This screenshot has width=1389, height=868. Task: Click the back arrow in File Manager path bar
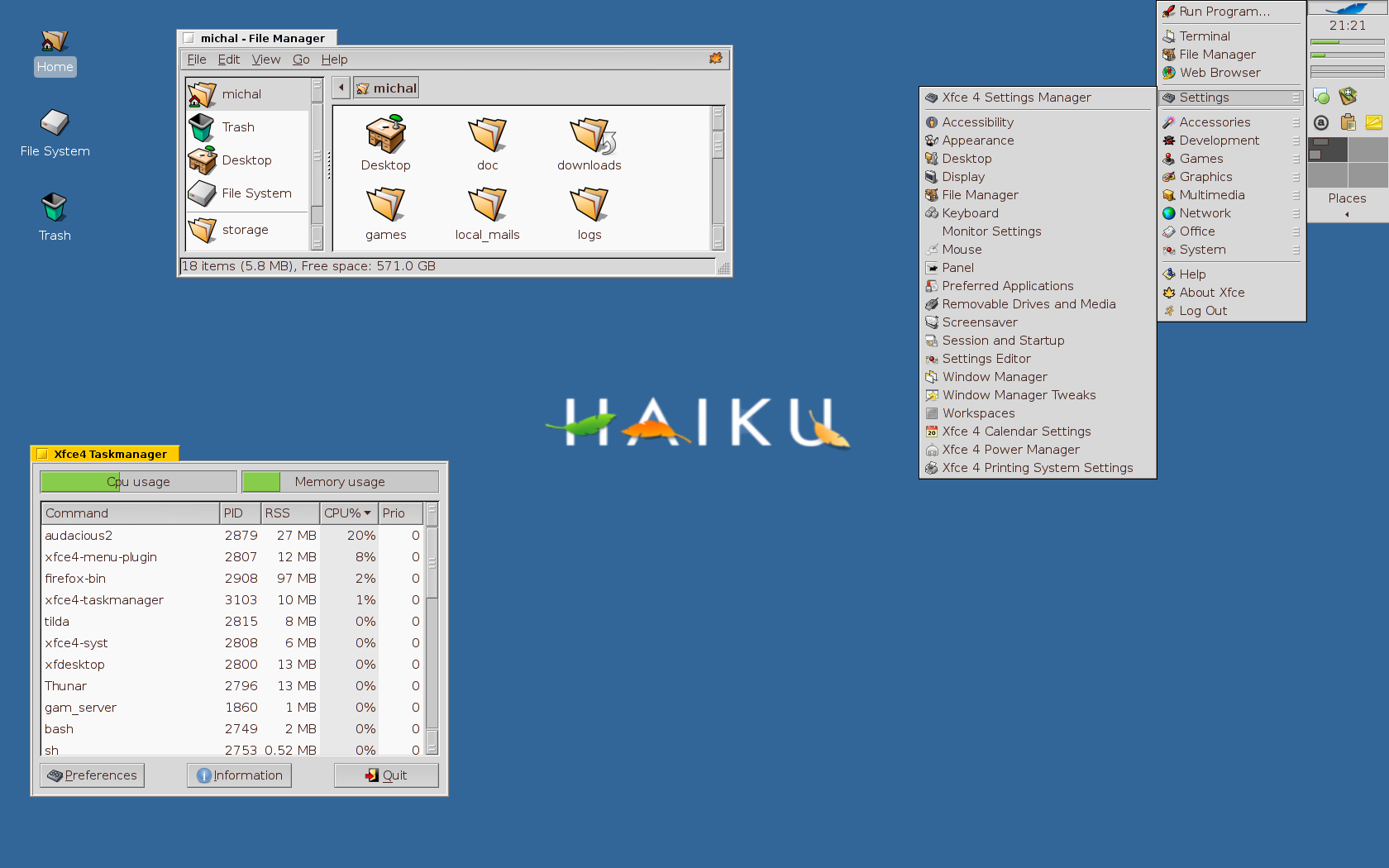click(x=341, y=88)
